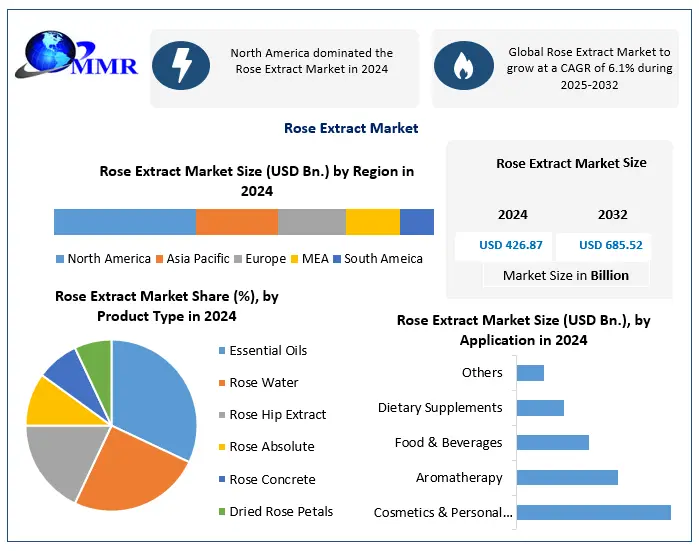The image size is (699, 551).
Task: Click the flame icon circle
Action: click(462, 66)
